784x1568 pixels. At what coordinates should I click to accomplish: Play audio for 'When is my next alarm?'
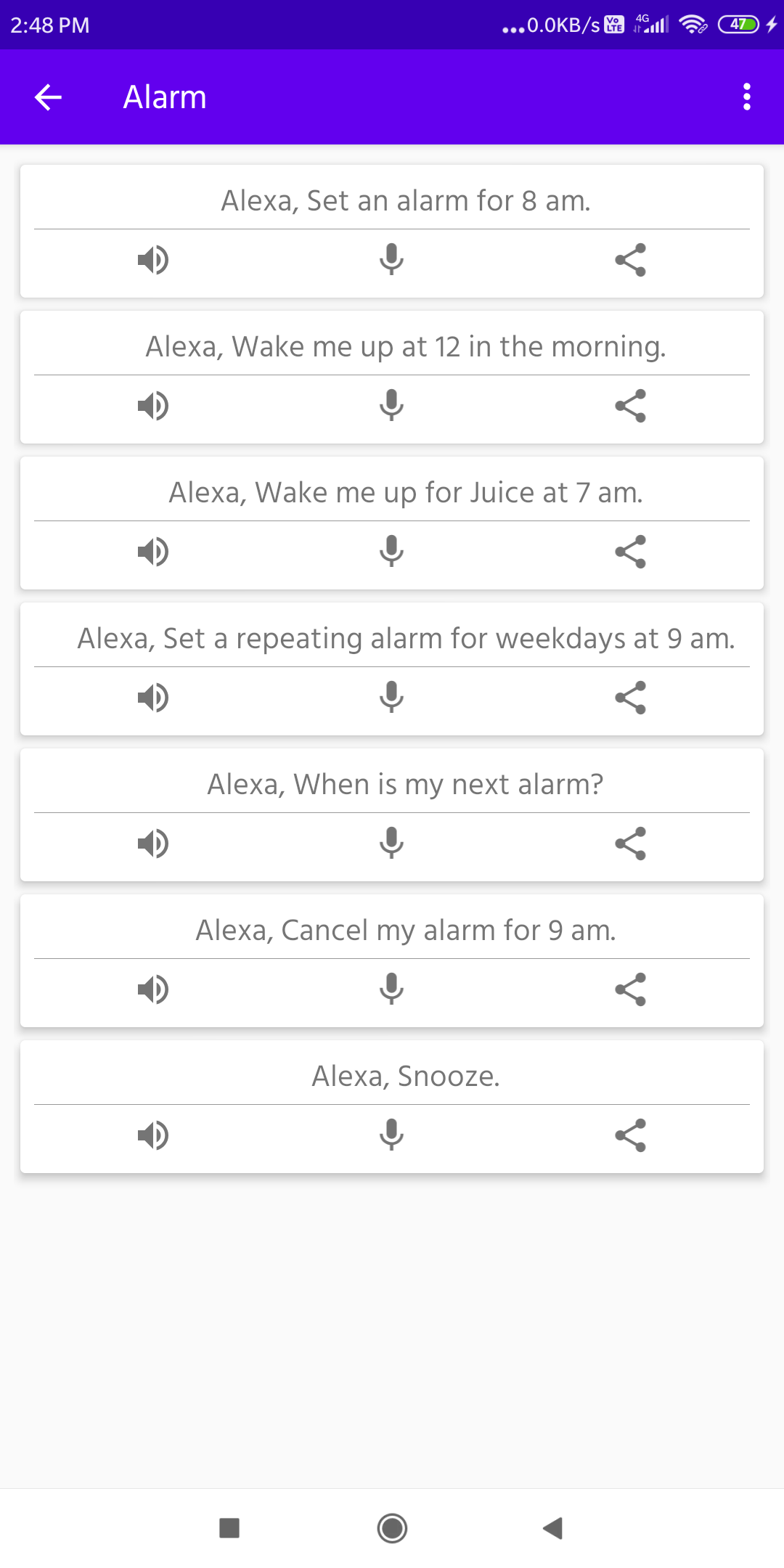(x=153, y=844)
